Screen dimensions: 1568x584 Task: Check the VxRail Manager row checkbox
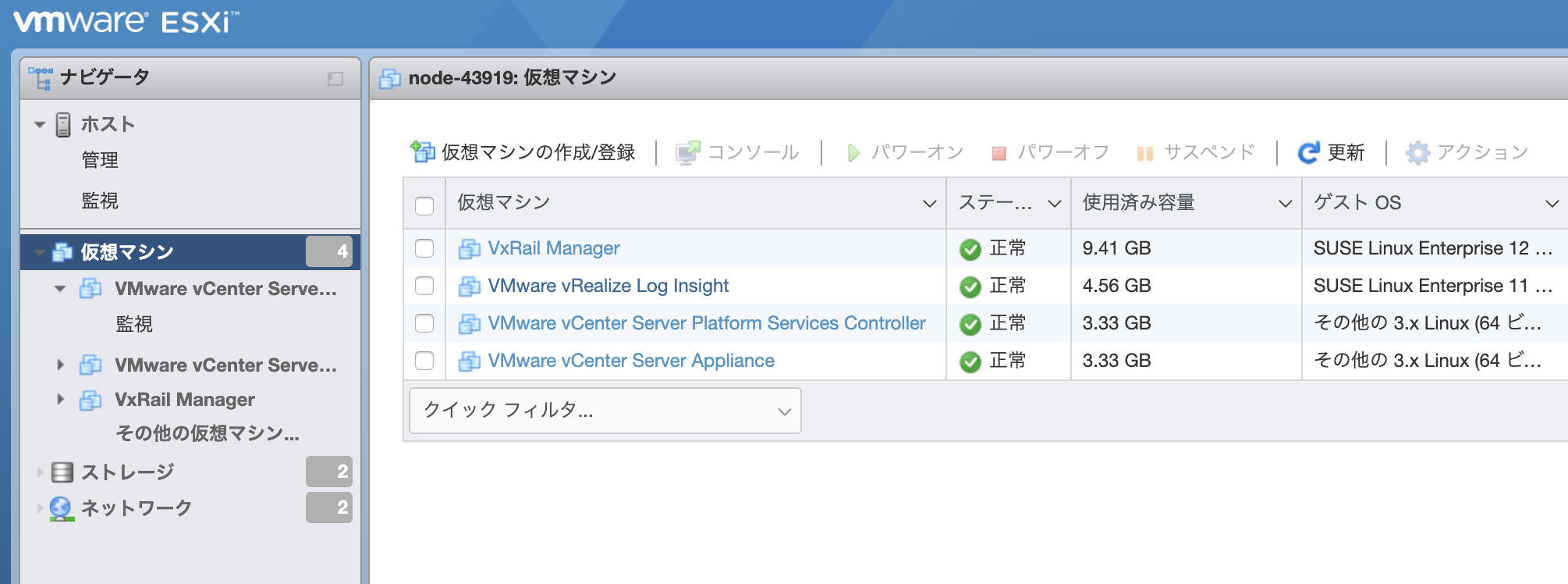click(424, 248)
